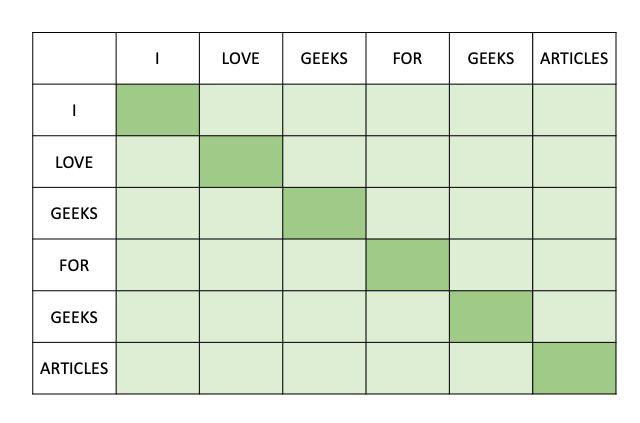
Task: Select cell at row I, column LOVE
Action: point(241,110)
